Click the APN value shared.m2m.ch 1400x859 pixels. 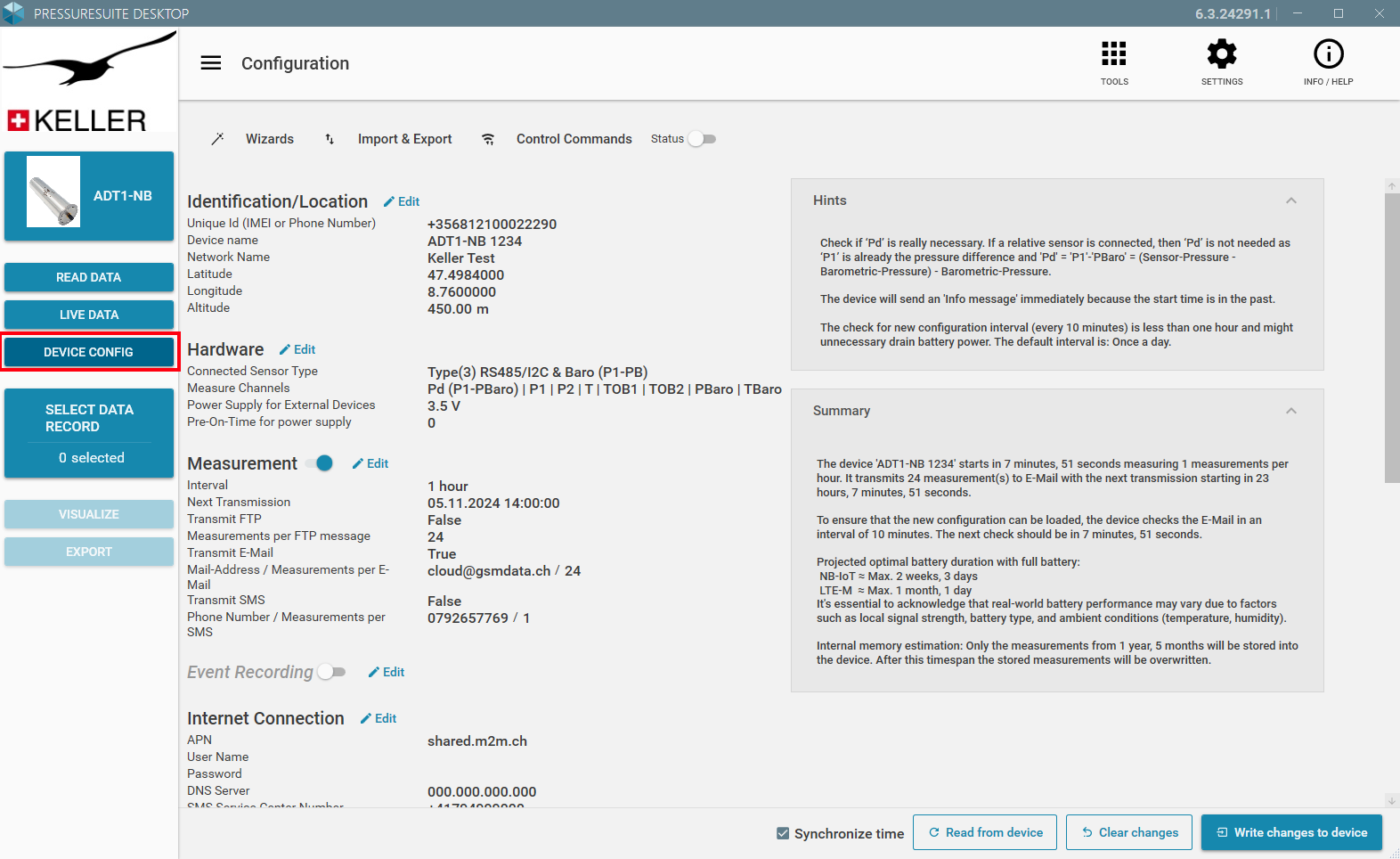click(x=477, y=741)
